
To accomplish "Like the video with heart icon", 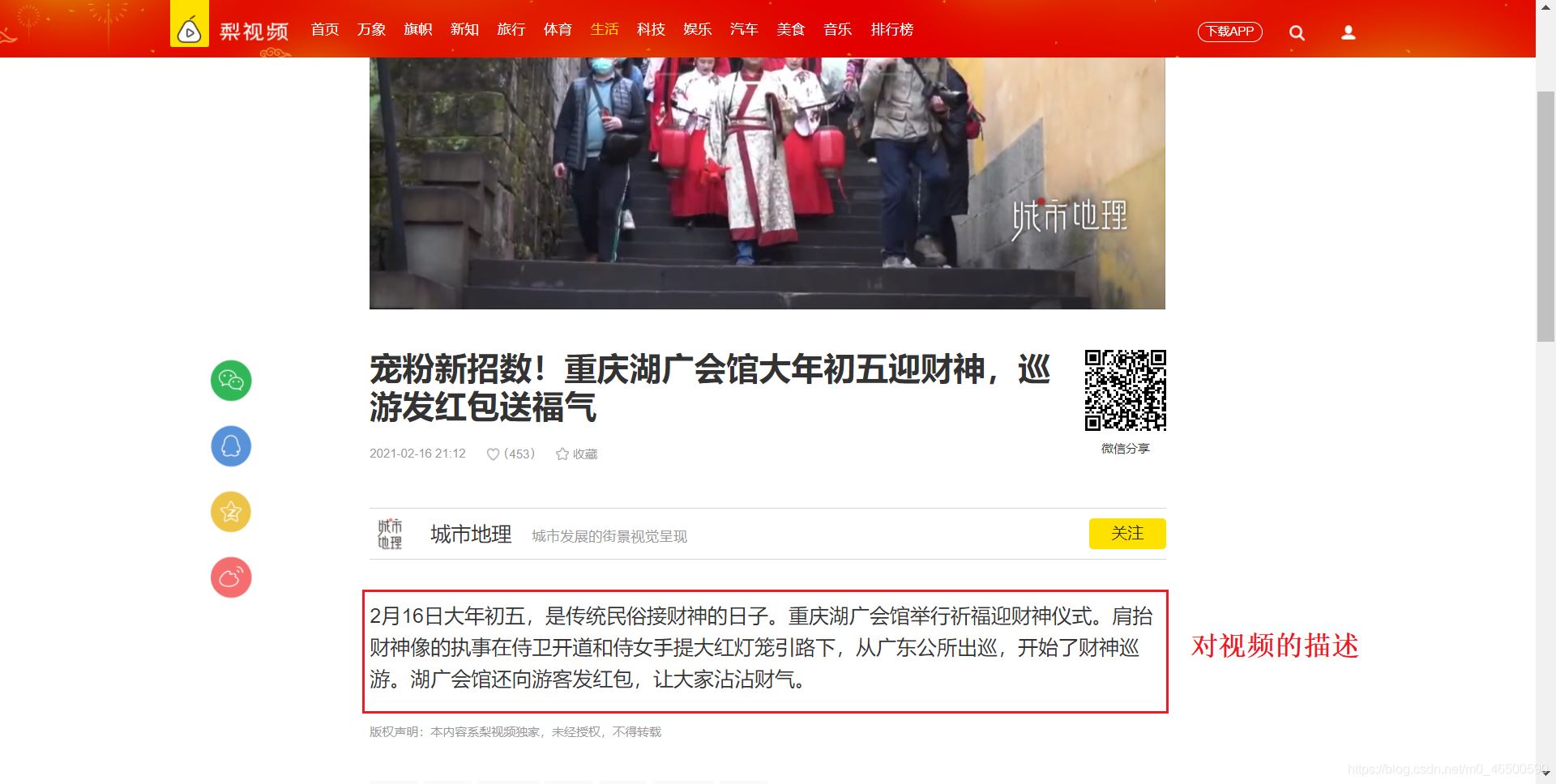I will (494, 454).
